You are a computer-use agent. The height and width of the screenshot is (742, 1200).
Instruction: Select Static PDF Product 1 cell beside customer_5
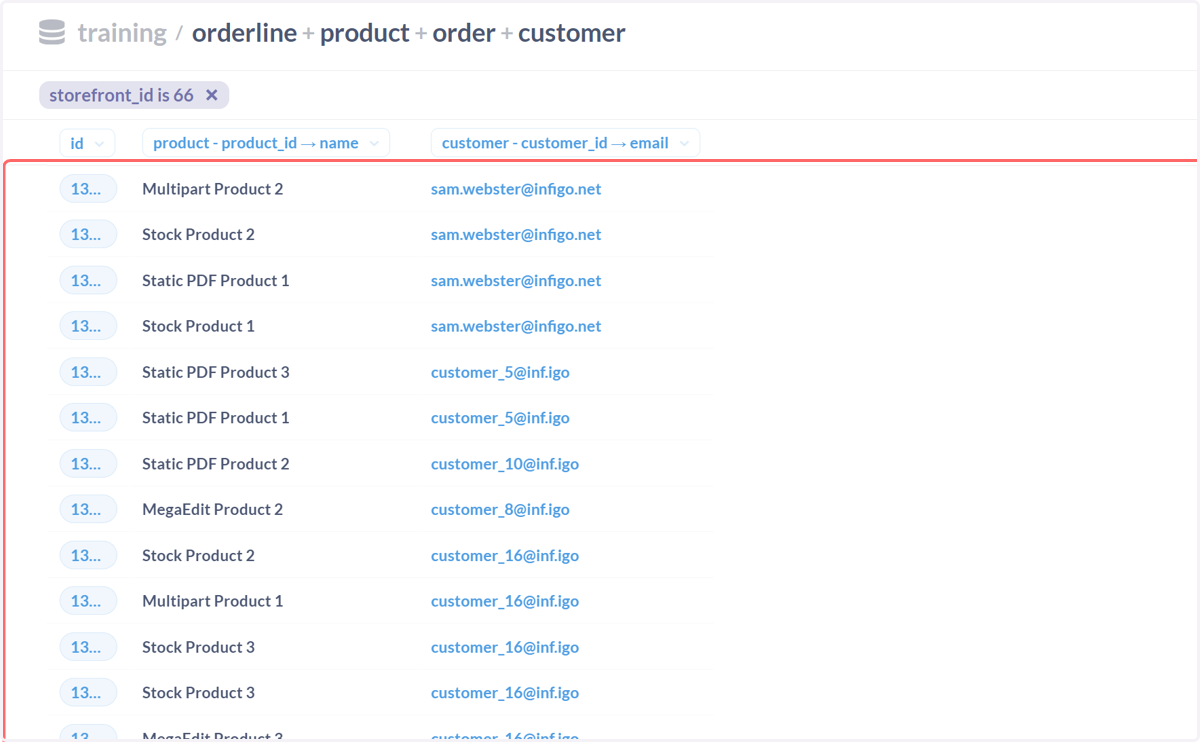click(x=216, y=418)
